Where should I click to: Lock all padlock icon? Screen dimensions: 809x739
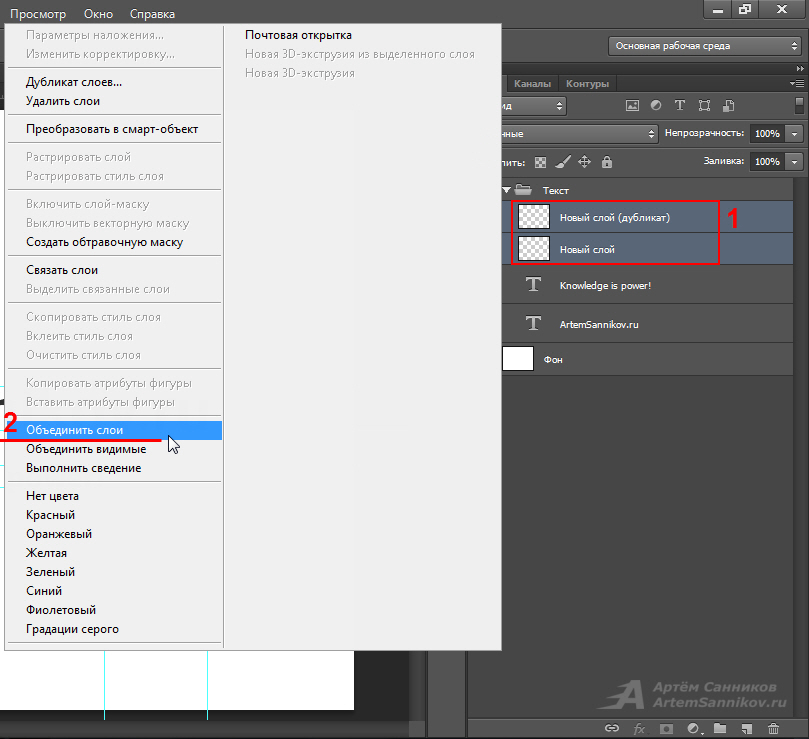607,162
